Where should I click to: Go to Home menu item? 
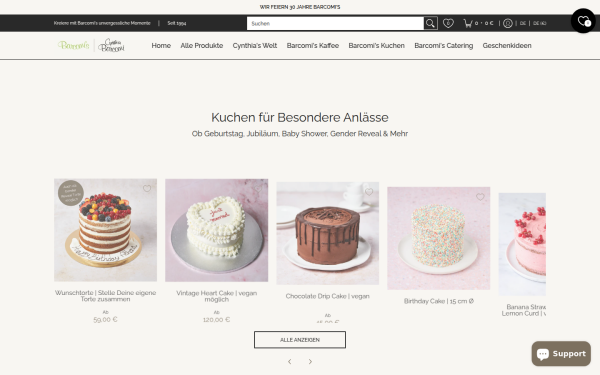[x=161, y=46]
